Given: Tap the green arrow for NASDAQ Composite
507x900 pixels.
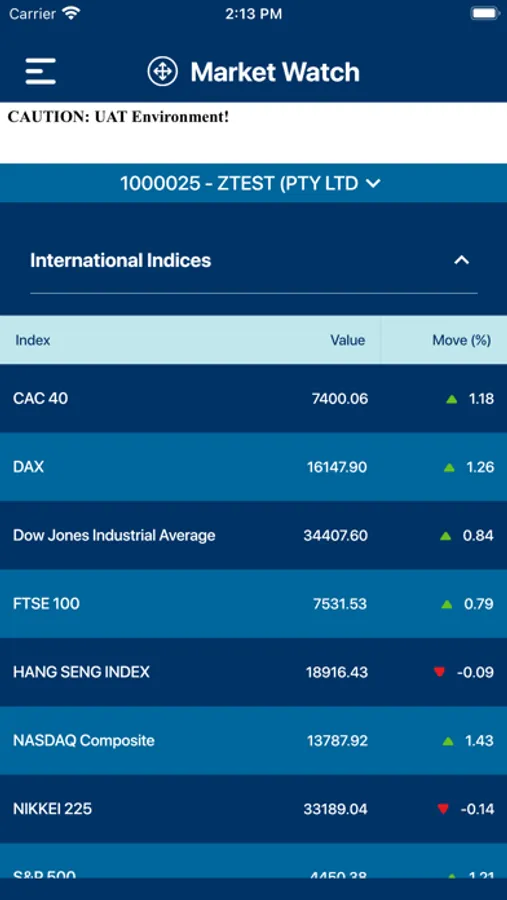Looking at the screenshot, I should [x=448, y=741].
